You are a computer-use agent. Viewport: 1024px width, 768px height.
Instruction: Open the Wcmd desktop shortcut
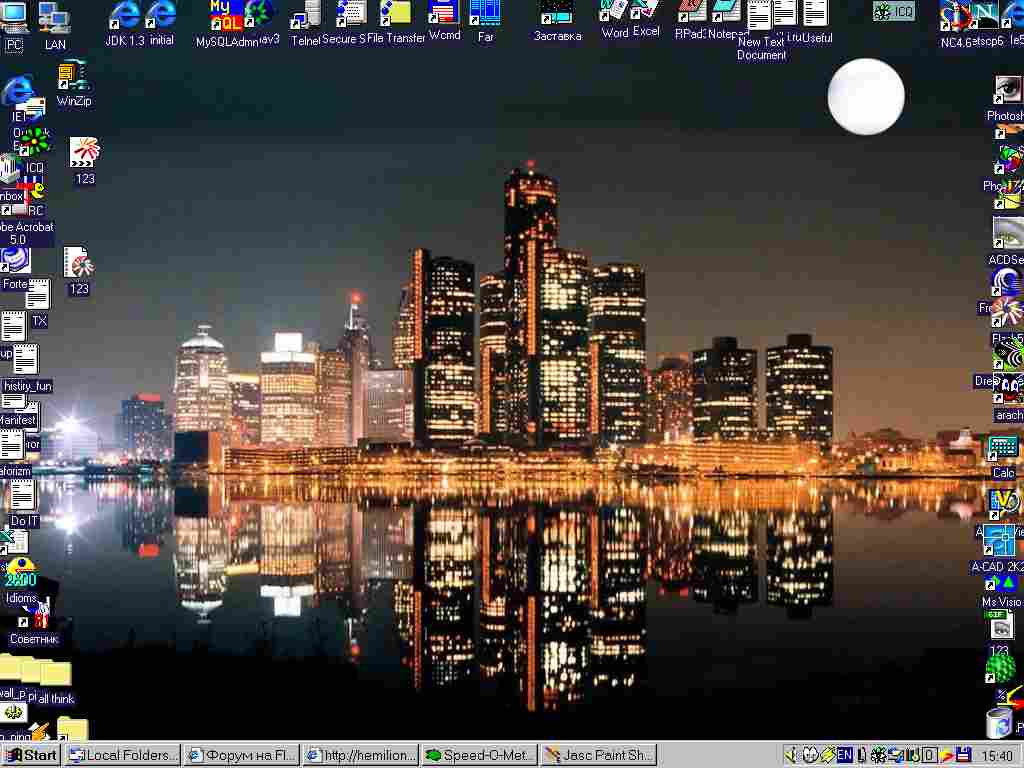tap(444, 20)
